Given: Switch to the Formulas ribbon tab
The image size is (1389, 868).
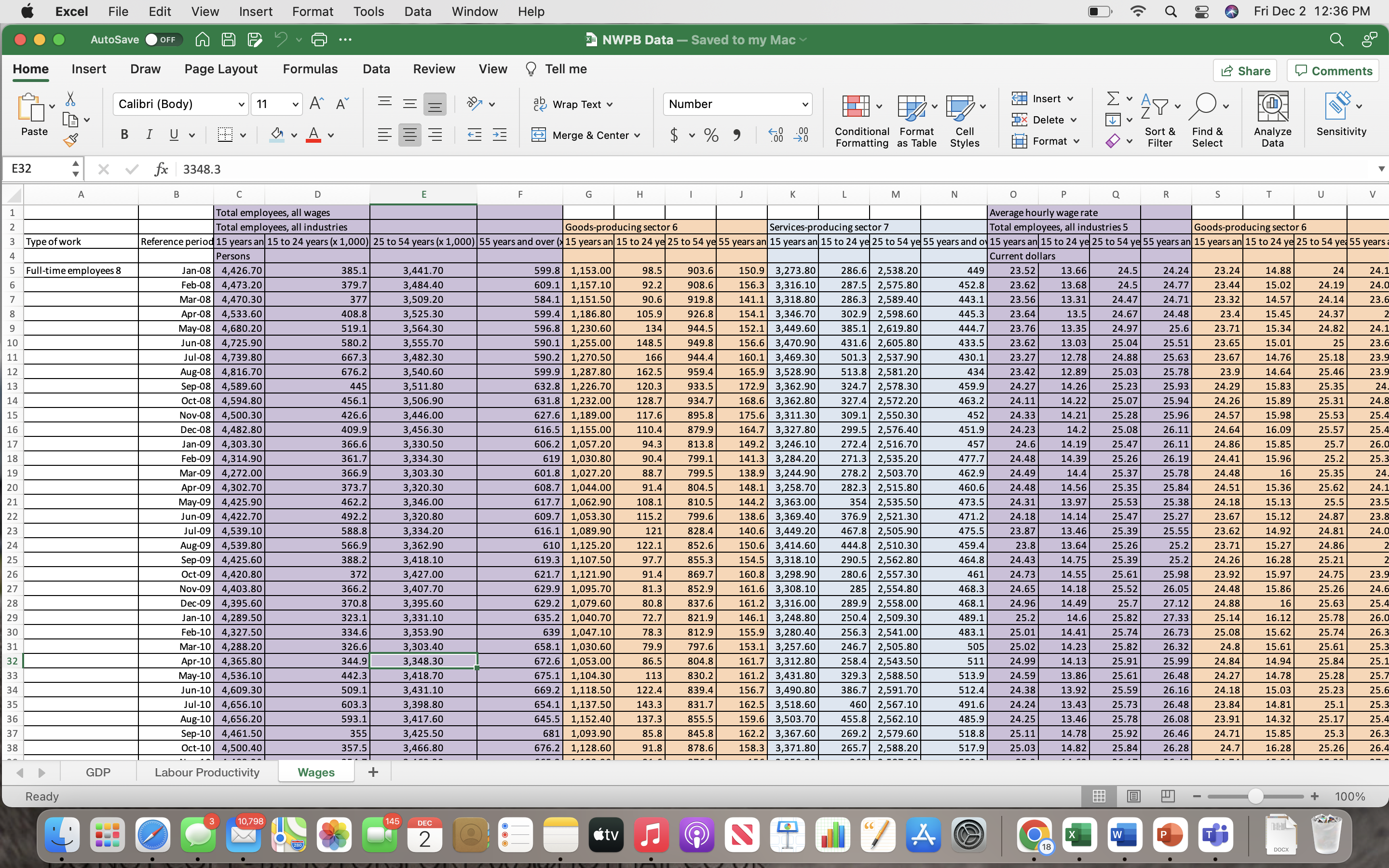Looking at the screenshot, I should (x=310, y=69).
